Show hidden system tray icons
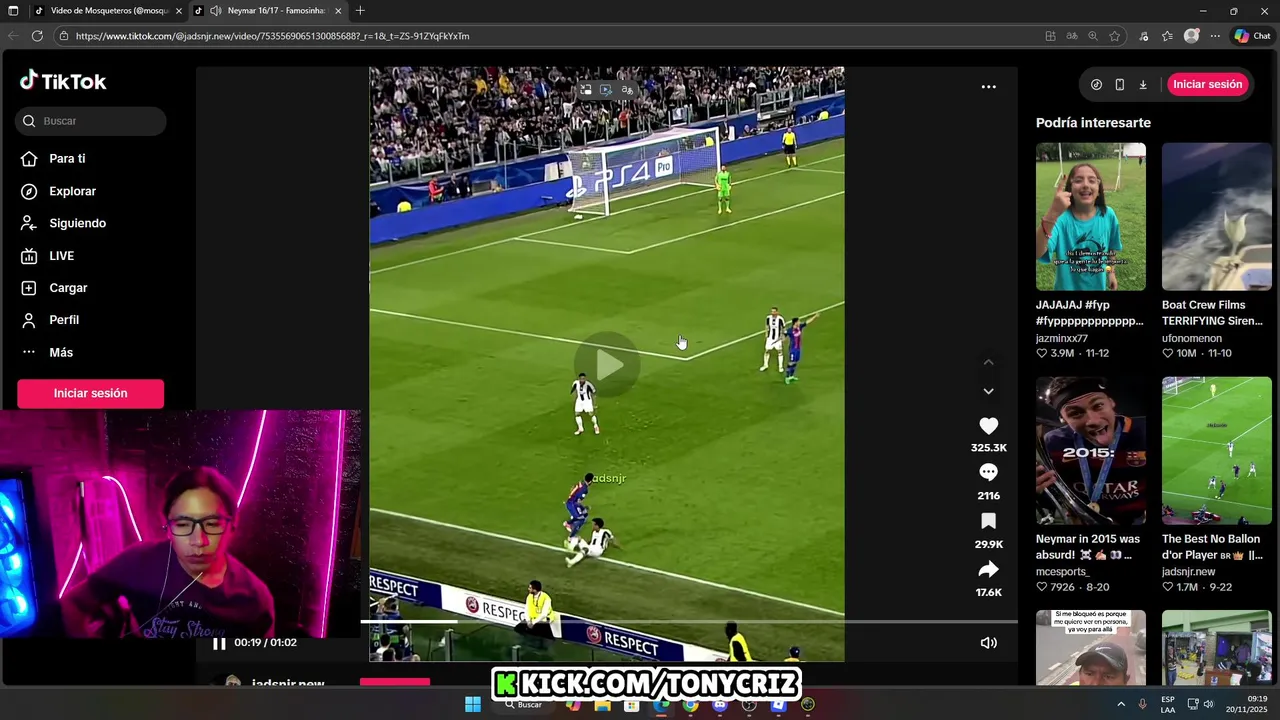Image resolution: width=1280 pixels, height=720 pixels. tap(1120, 704)
